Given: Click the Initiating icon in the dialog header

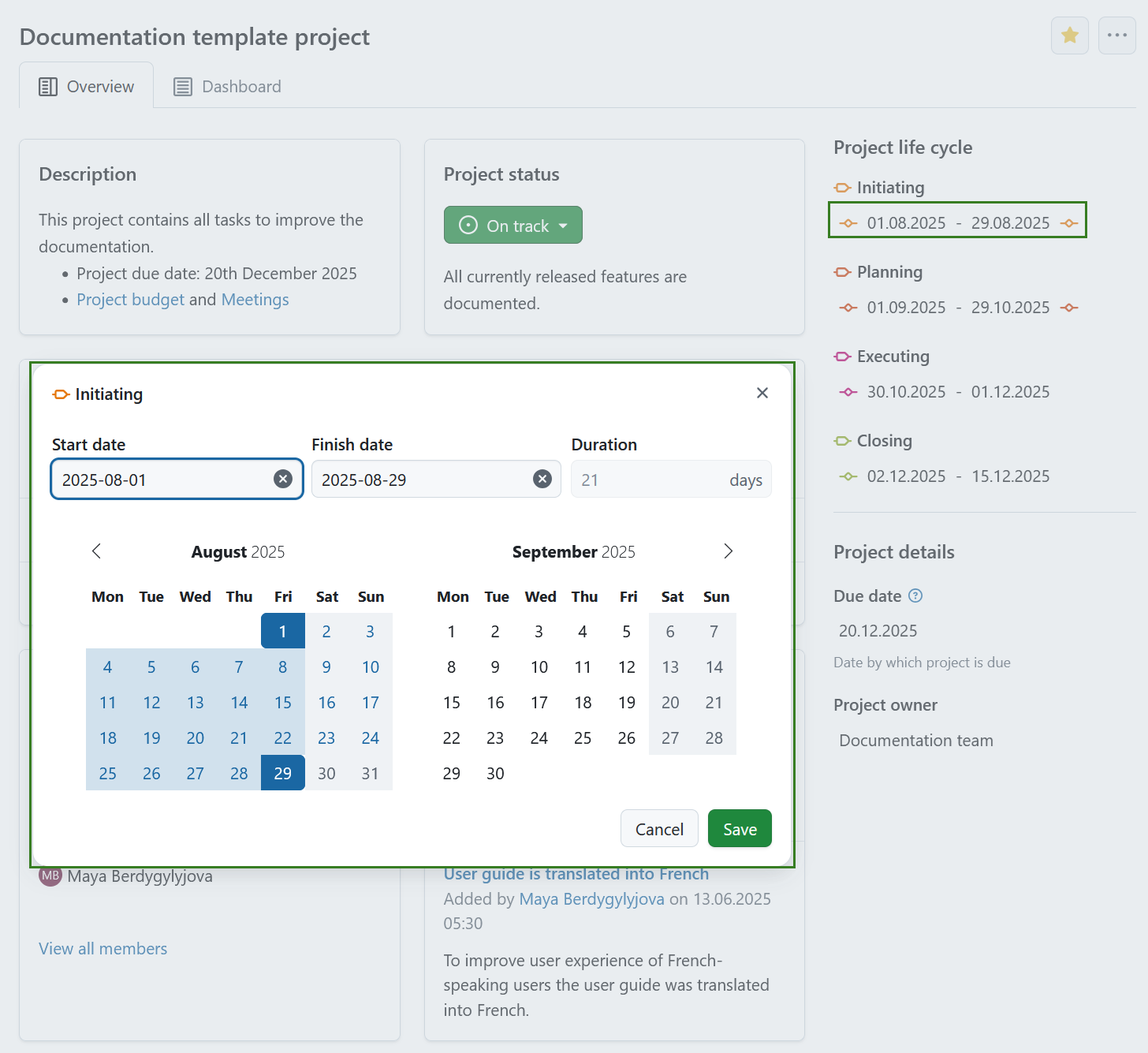Looking at the screenshot, I should (61, 394).
